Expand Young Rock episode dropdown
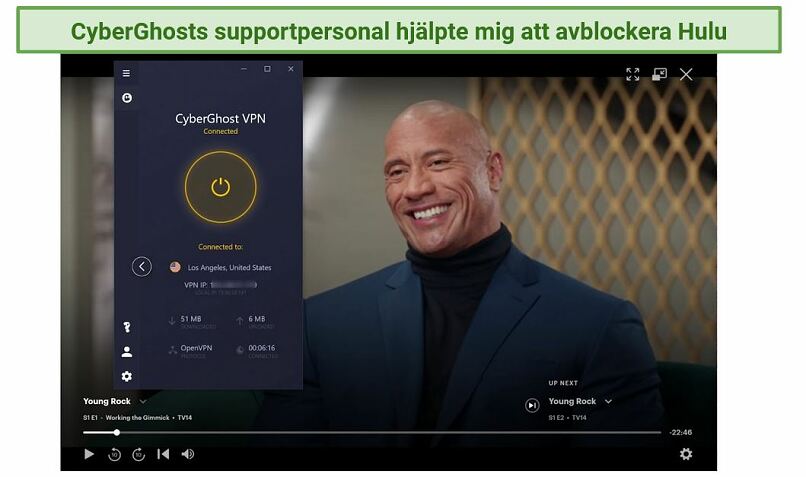Screen dimensions: 806x477 pos(143,401)
